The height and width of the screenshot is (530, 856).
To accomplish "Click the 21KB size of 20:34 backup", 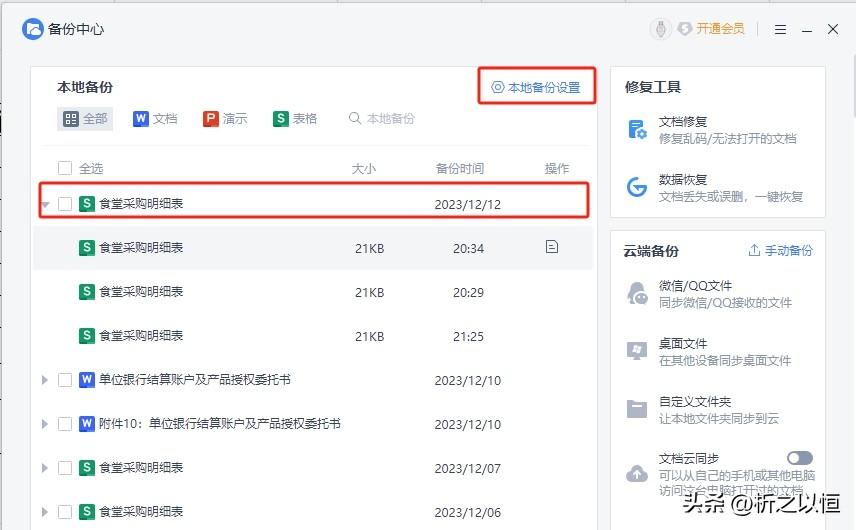I will pyautogui.click(x=370, y=249).
